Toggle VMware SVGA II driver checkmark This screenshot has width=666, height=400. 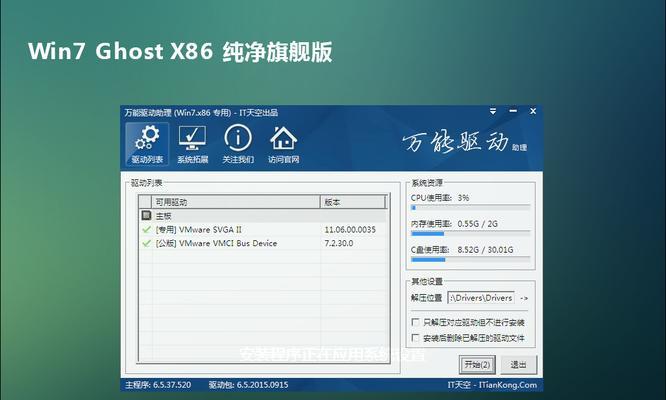tap(147, 230)
